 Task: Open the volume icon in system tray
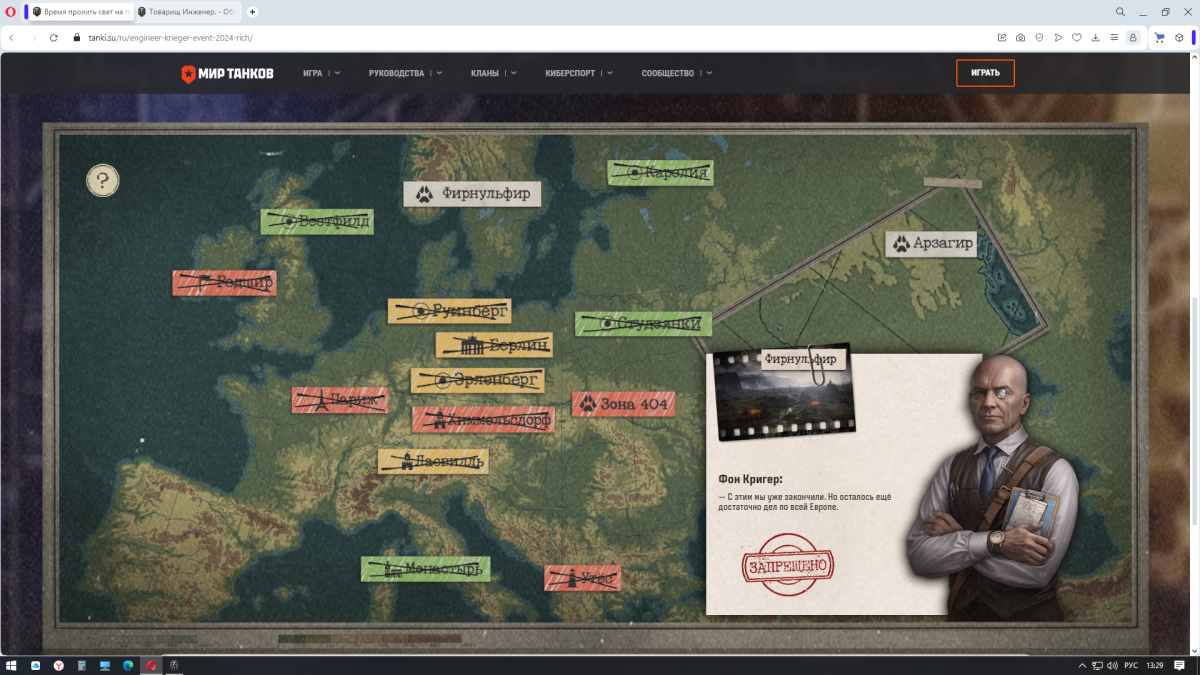[1113, 665]
